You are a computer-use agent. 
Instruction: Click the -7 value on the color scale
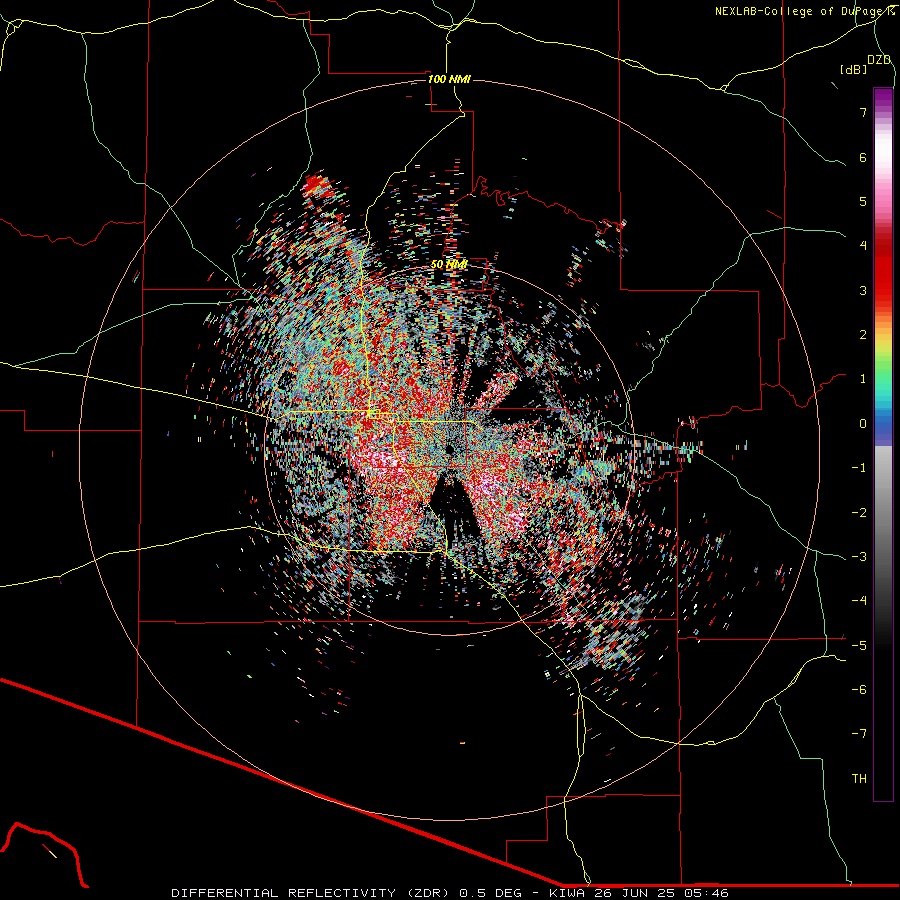pos(859,734)
